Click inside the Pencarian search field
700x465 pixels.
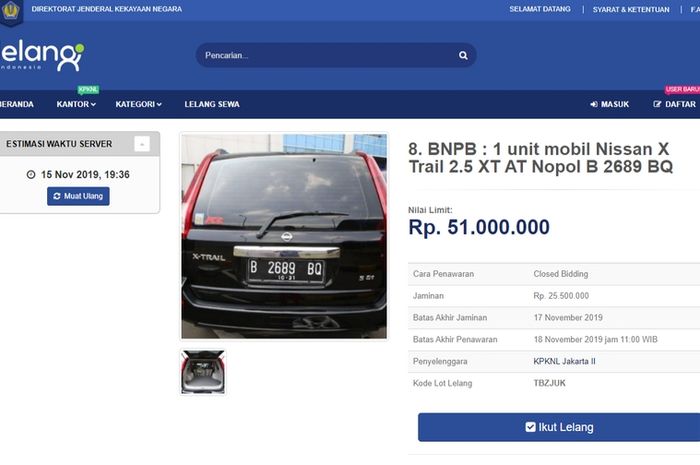click(328, 55)
